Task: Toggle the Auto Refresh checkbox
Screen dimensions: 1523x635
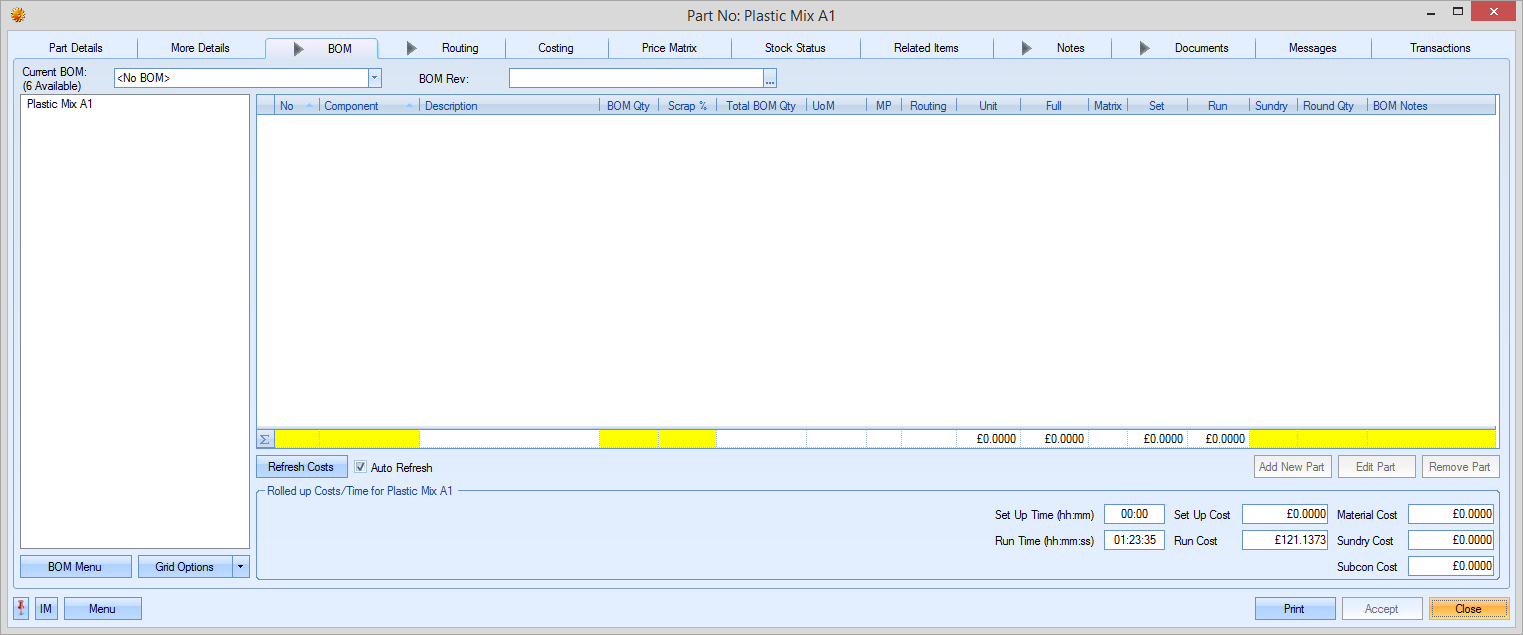Action: (361, 467)
